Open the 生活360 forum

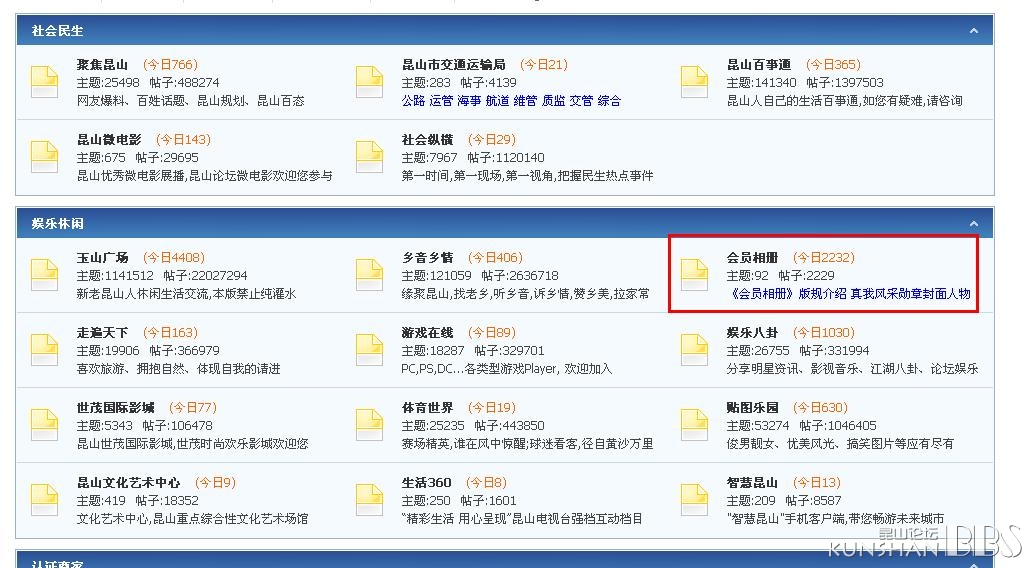tap(426, 482)
